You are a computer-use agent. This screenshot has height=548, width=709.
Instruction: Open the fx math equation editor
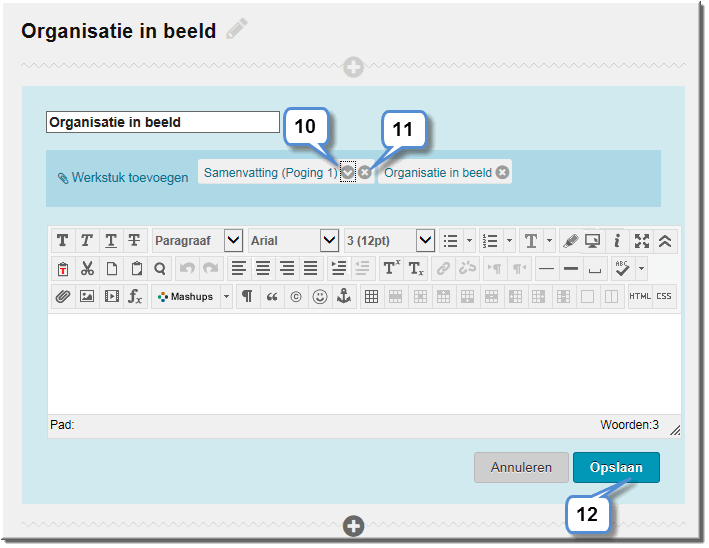tap(135, 297)
